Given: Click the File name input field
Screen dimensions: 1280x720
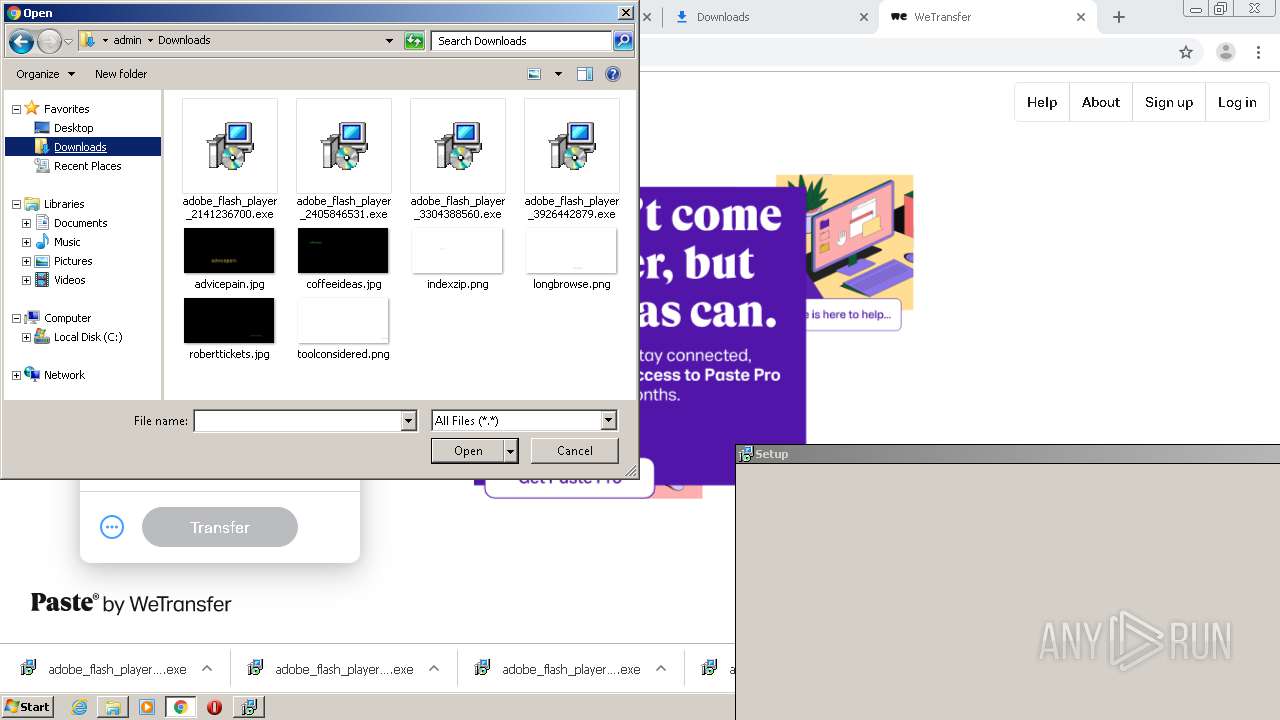Looking at the screenshot, I should [x=297, y=421].
